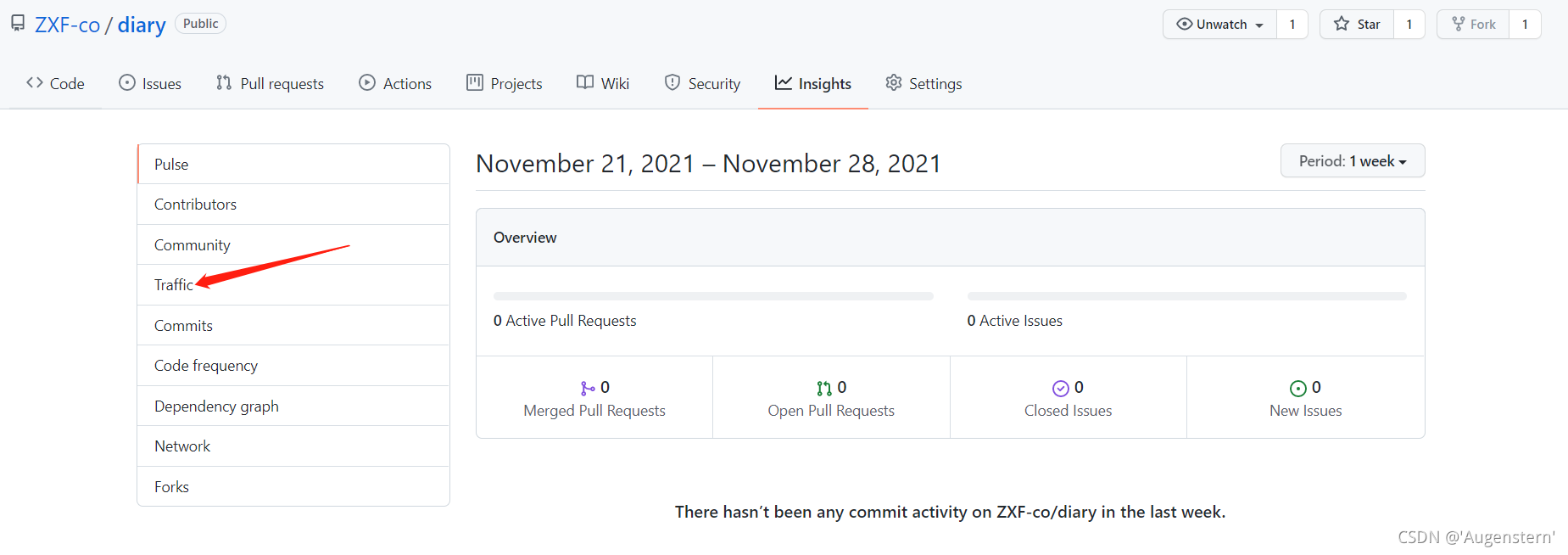Image resolution: width=1568 pixels, height=555 pixels.
Task: Click the Star icon
Action: click(1342, 24)
